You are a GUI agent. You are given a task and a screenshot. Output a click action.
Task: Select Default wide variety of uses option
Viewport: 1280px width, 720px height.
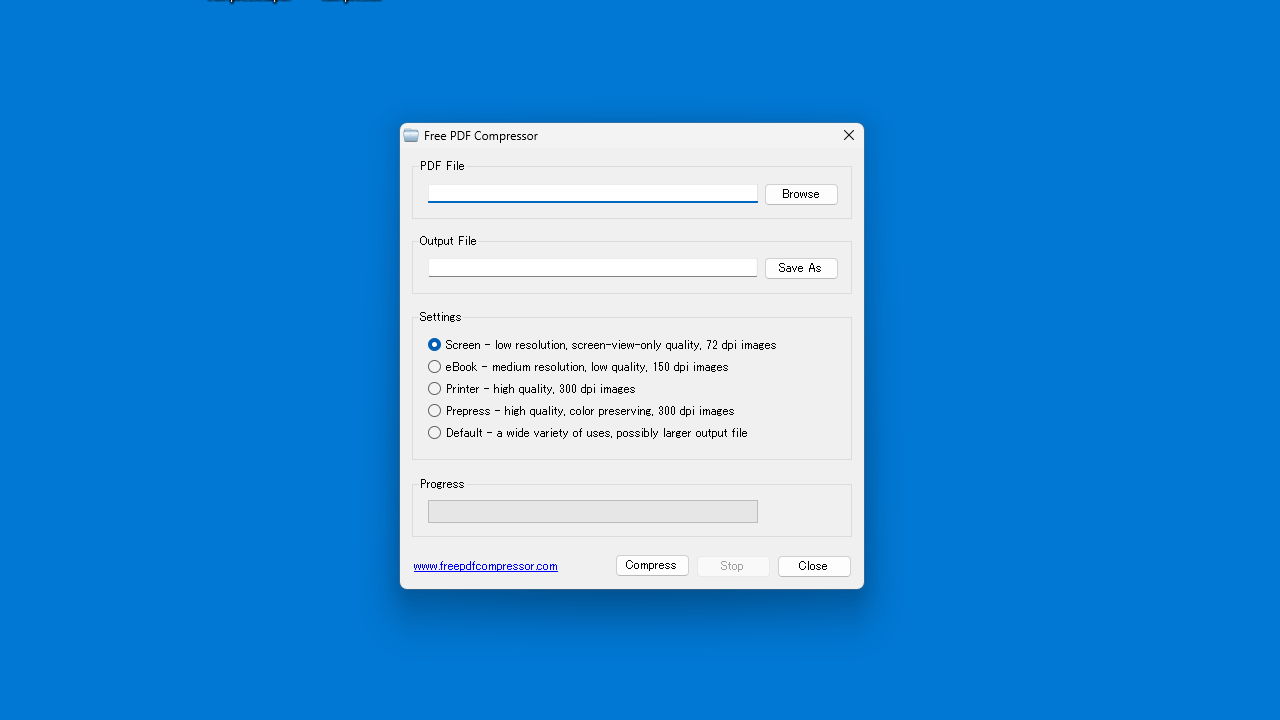point(587,433)
